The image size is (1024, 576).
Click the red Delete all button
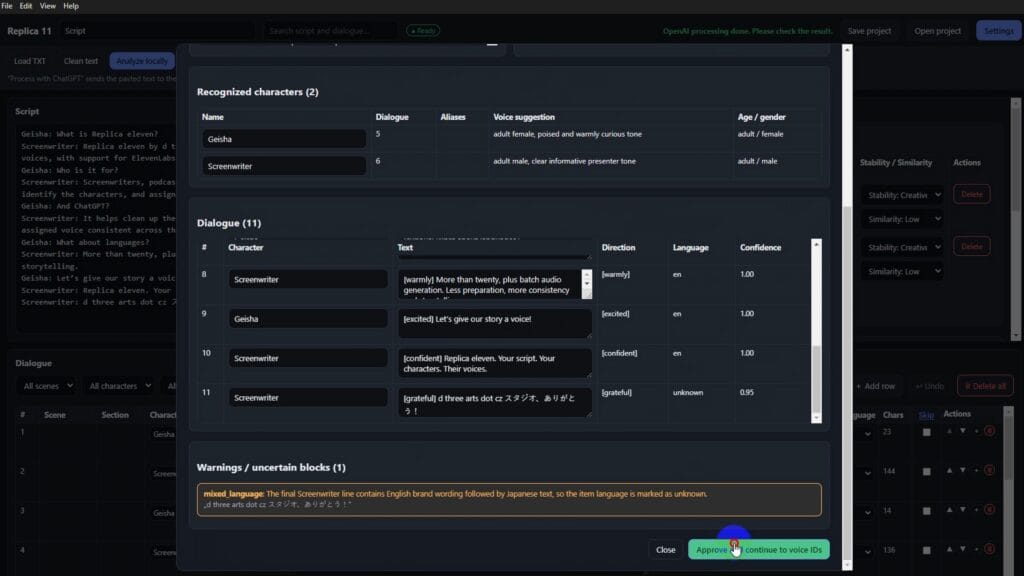(985, 386)
